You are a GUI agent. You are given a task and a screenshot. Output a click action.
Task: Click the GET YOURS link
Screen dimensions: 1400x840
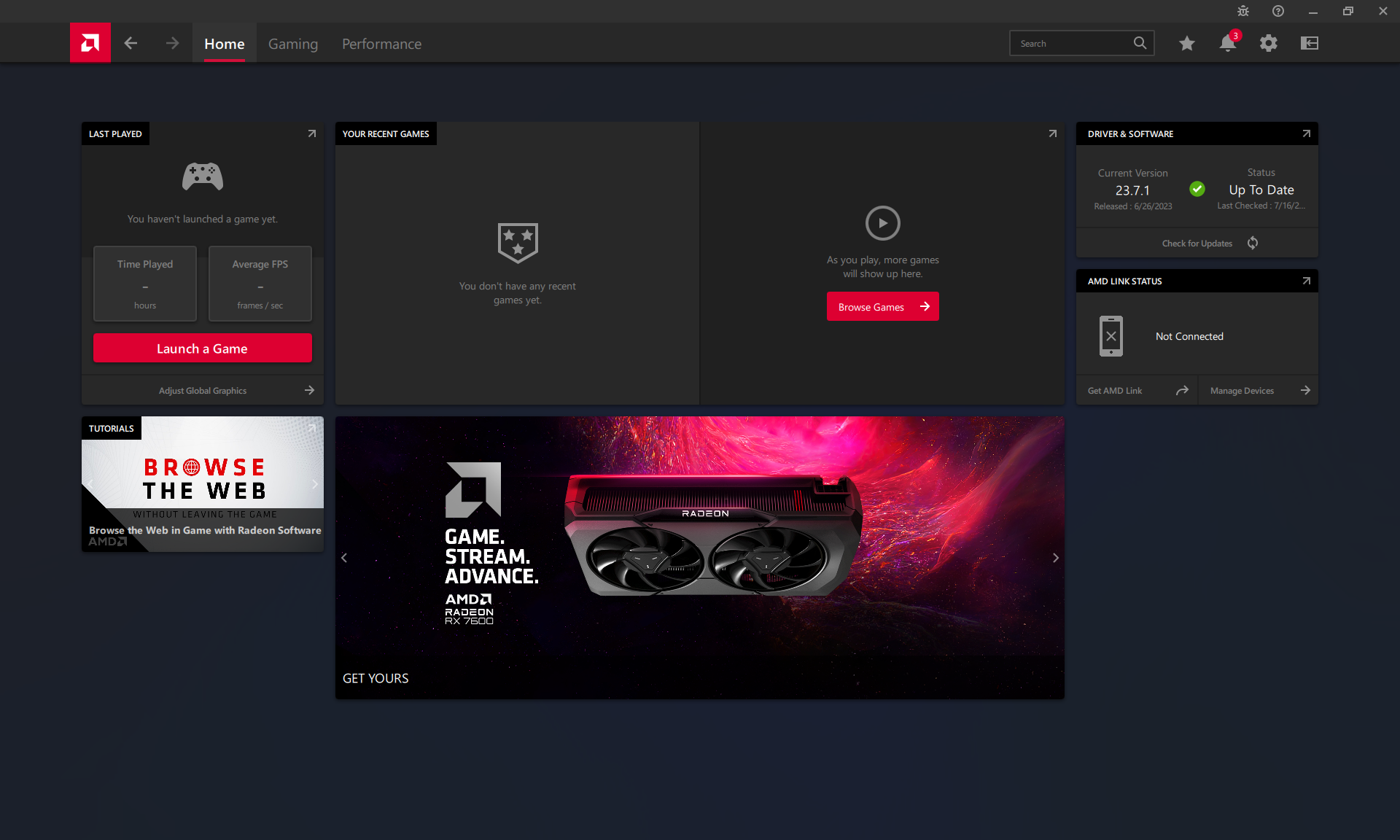pos(376,678)
